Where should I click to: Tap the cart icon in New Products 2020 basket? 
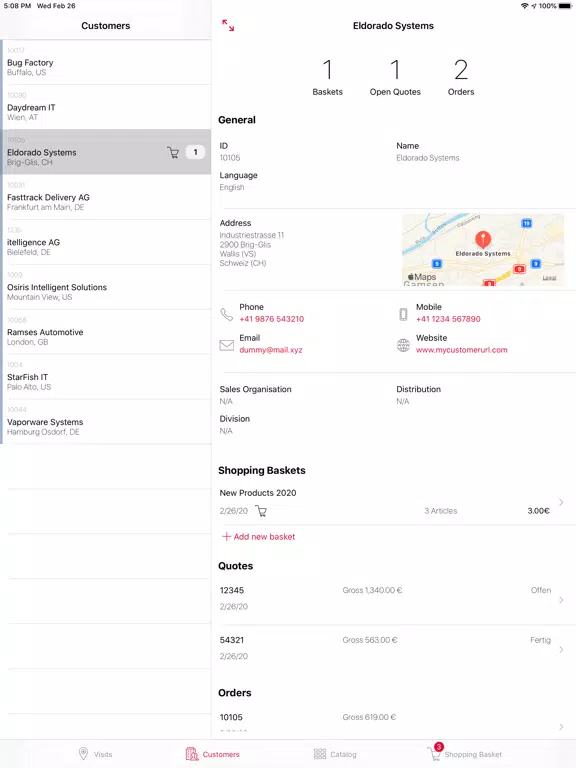[261, 511]
